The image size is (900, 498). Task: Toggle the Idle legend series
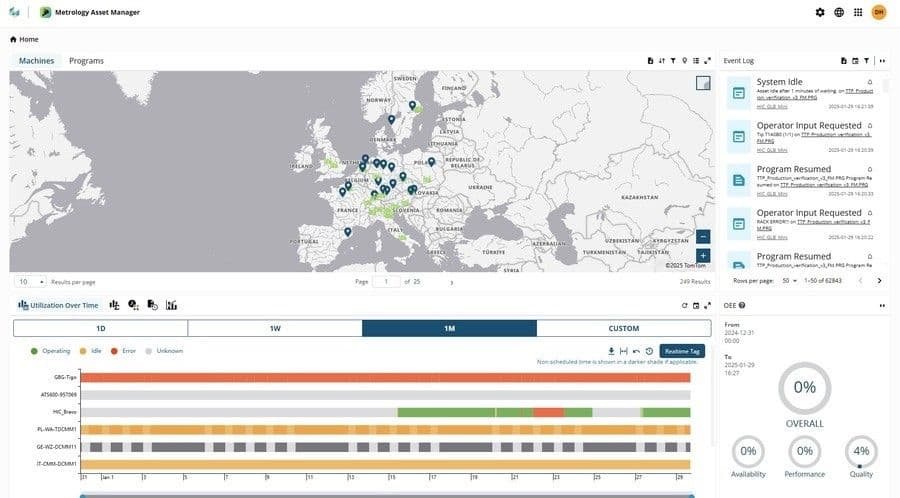coord(92,351)
